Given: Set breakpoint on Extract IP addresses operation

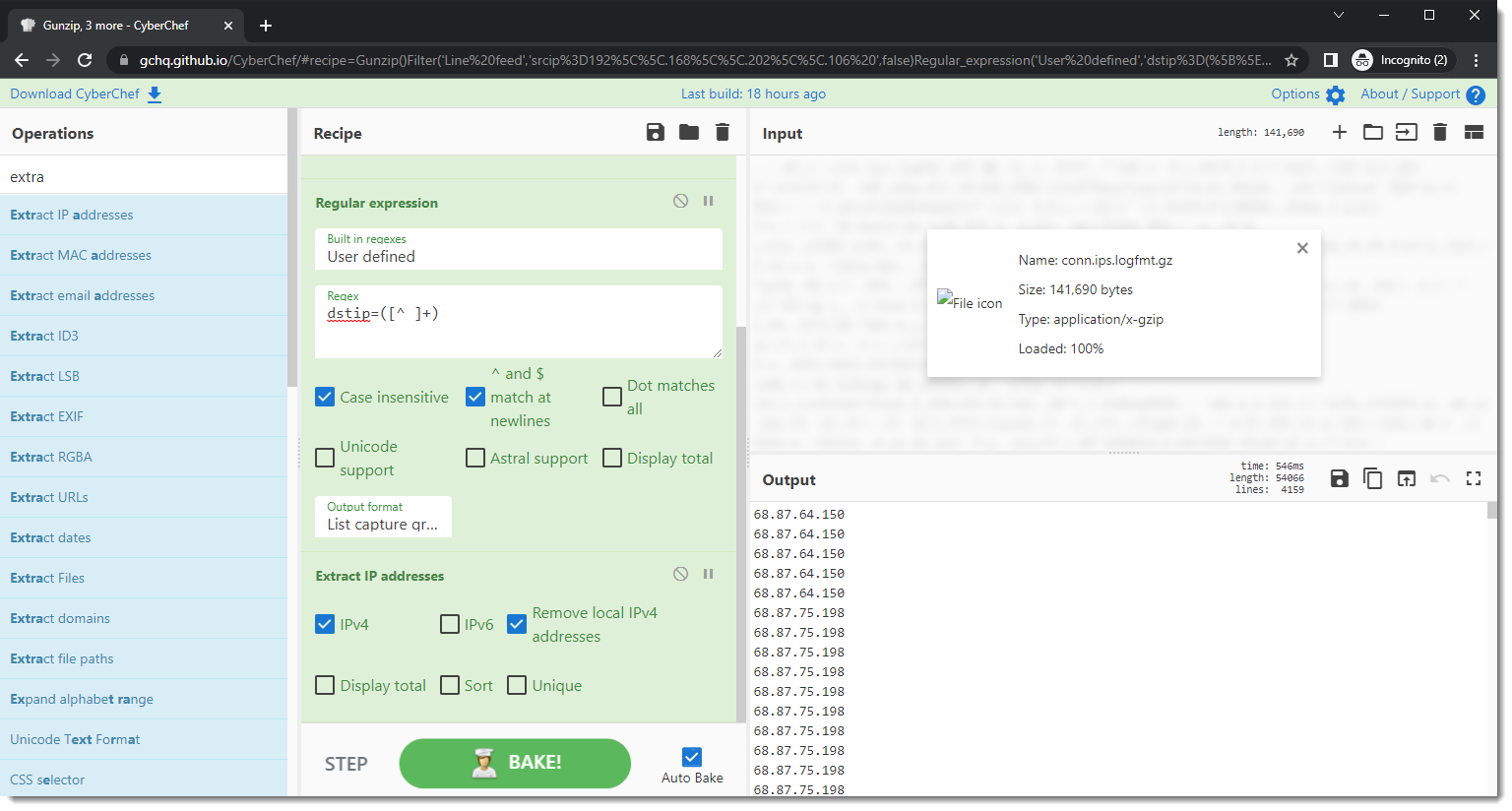Looking at the screenshot, I should [x=708, y=574].
